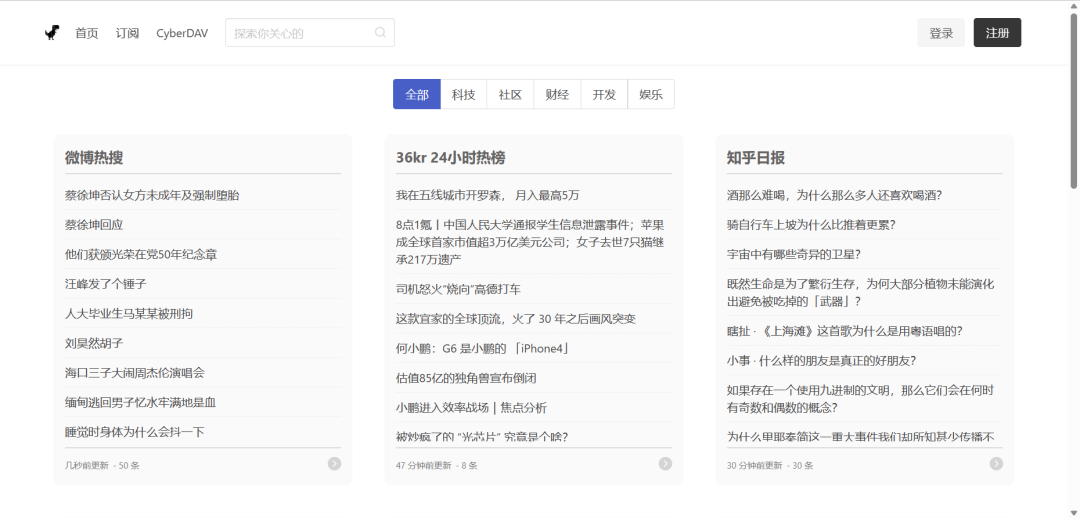Click 47 分钟前更新 - 8 条 status text

[x=437, y=465]
